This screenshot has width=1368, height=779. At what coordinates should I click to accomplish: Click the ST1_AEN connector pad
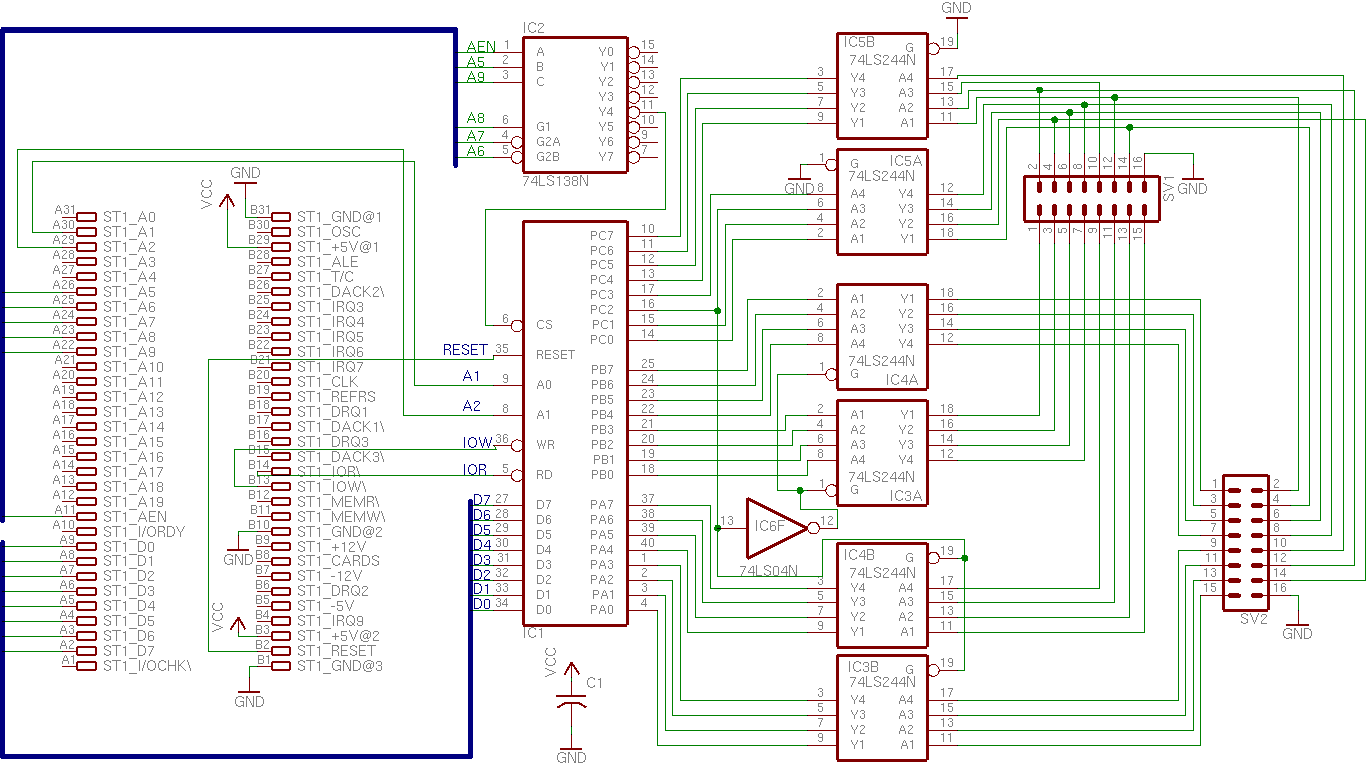tap(88, 516)
